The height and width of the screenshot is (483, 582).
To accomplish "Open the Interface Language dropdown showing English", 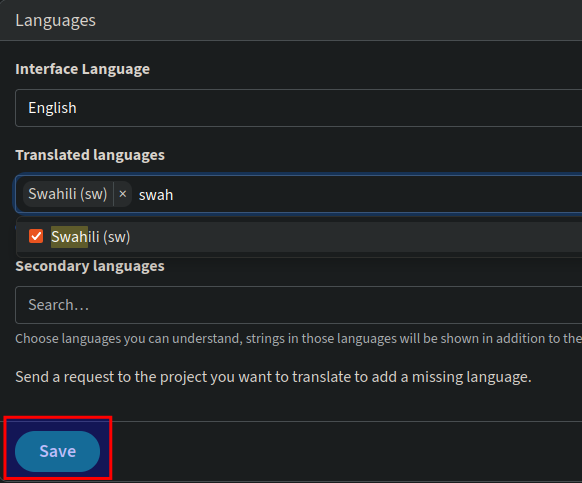I will [x=298, y=108].
